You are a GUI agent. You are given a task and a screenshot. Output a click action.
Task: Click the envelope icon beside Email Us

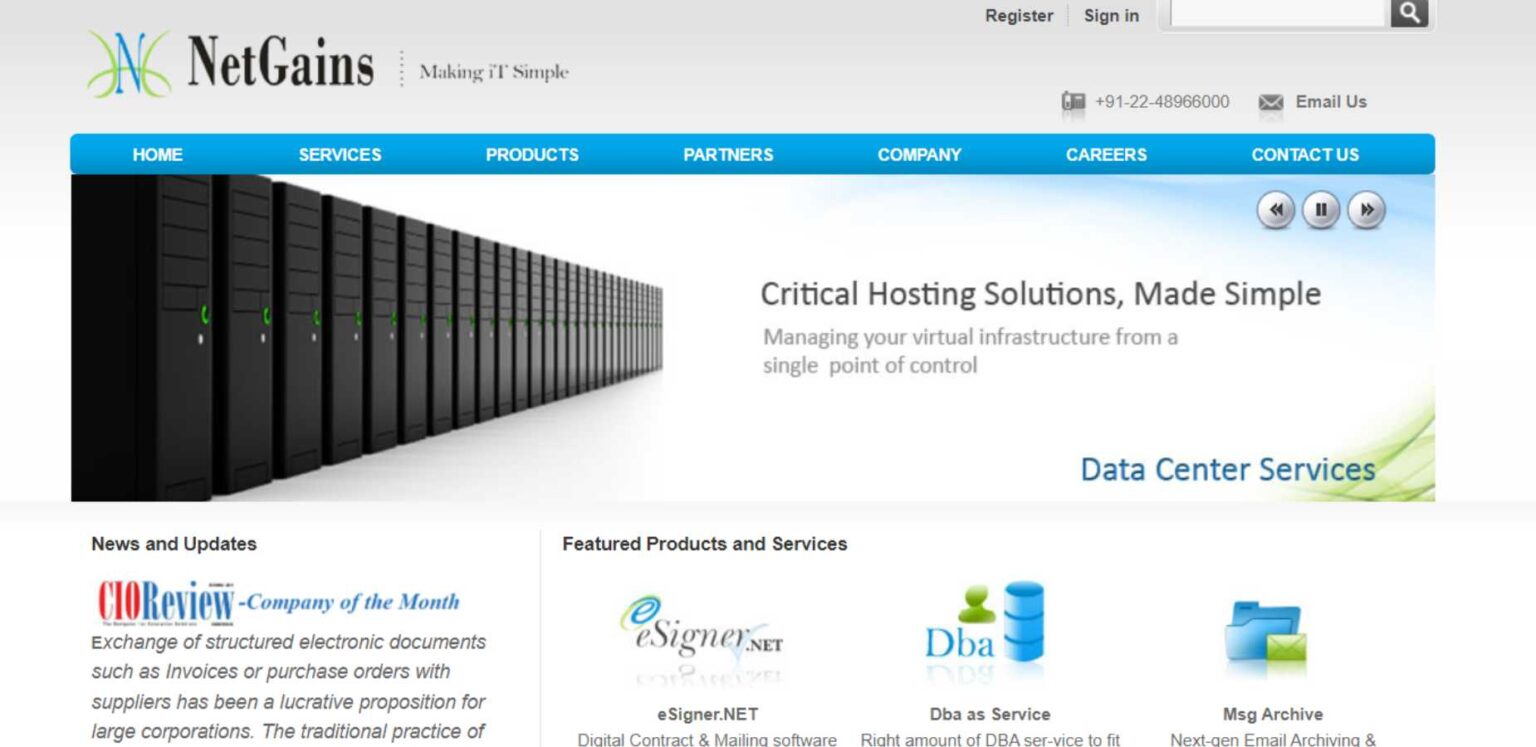tap(1270, 102)
